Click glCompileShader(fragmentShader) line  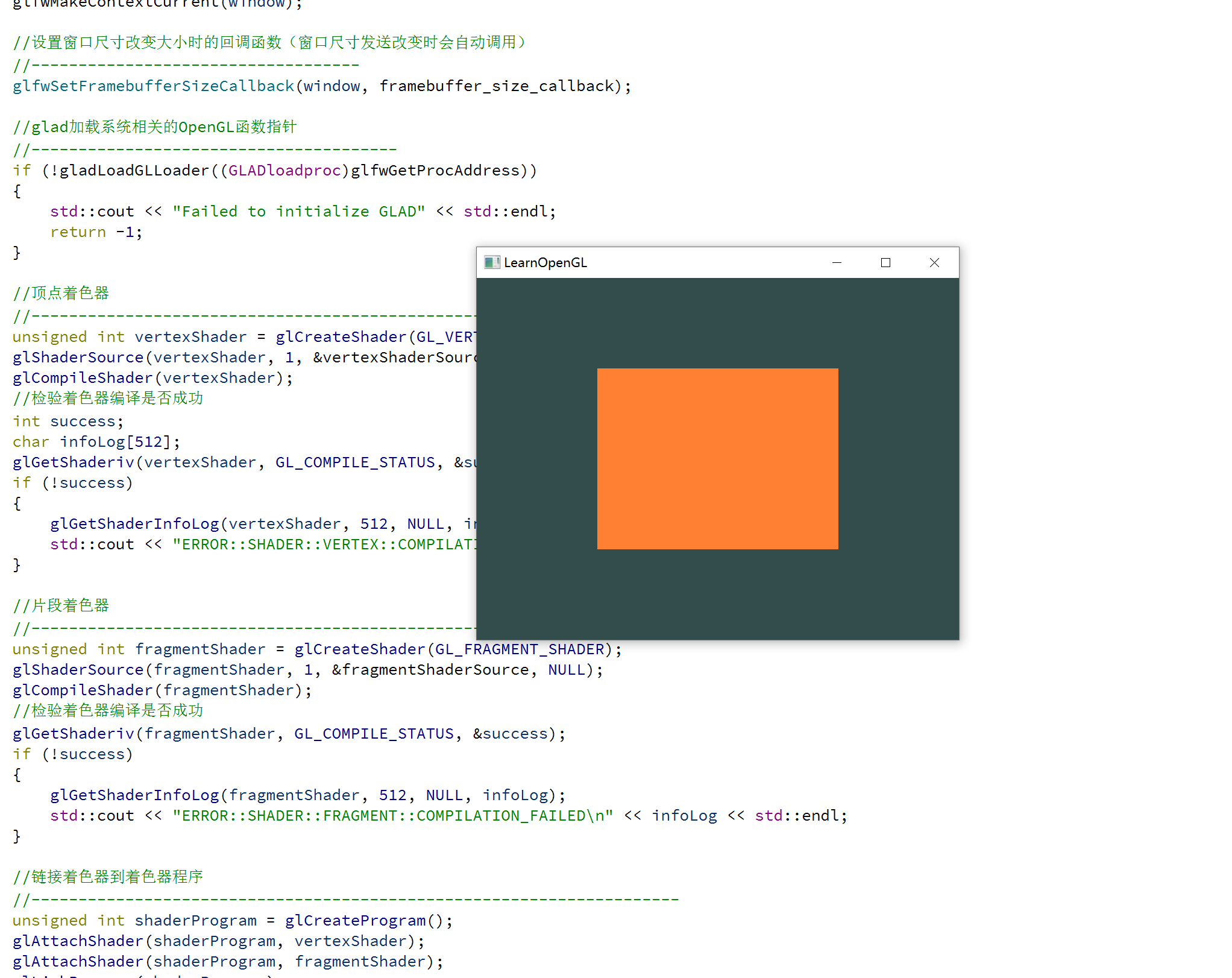[x=163, y=690]
